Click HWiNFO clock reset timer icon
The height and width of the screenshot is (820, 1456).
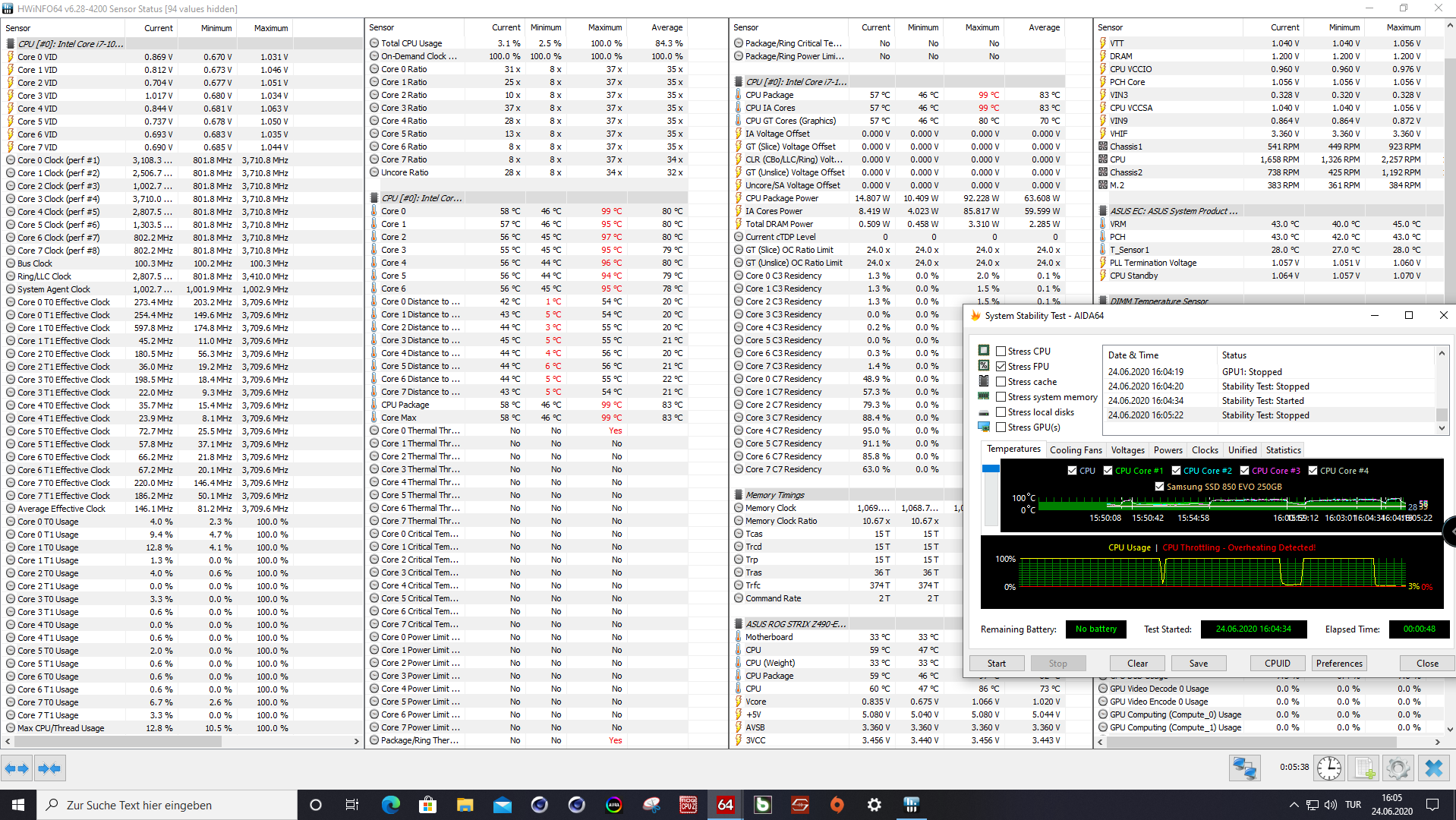1329,768
